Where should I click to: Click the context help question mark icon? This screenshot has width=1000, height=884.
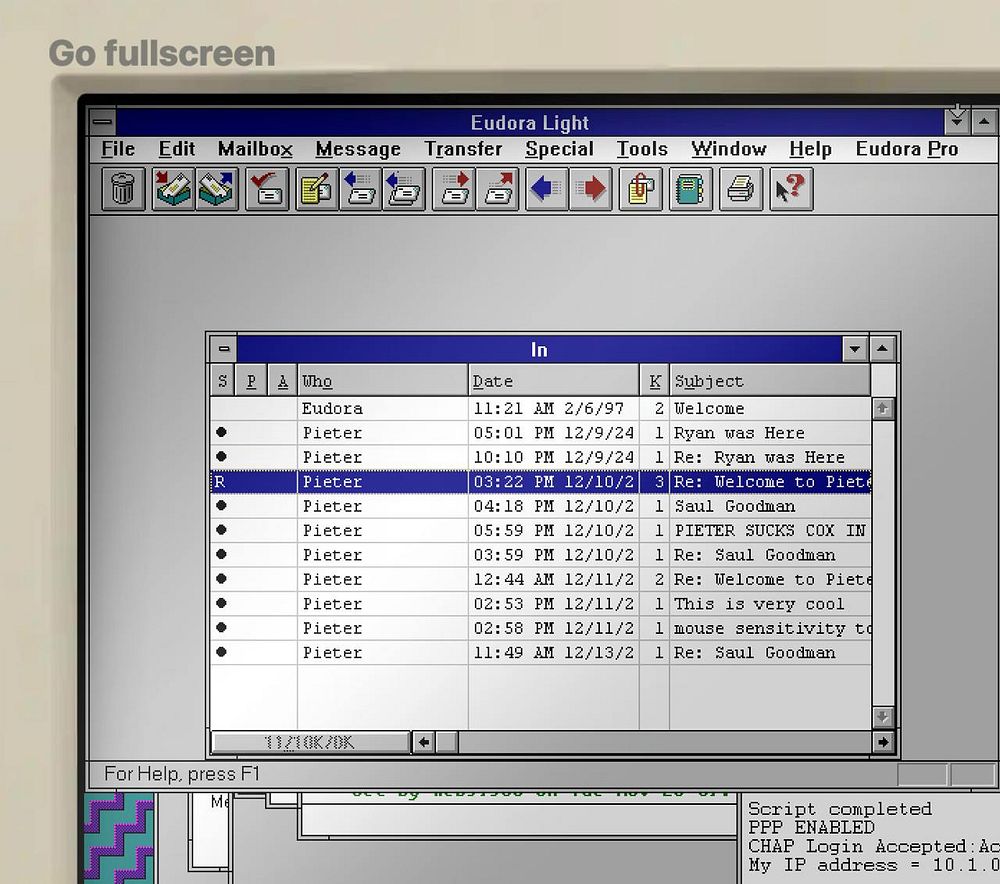pos(791,189)
